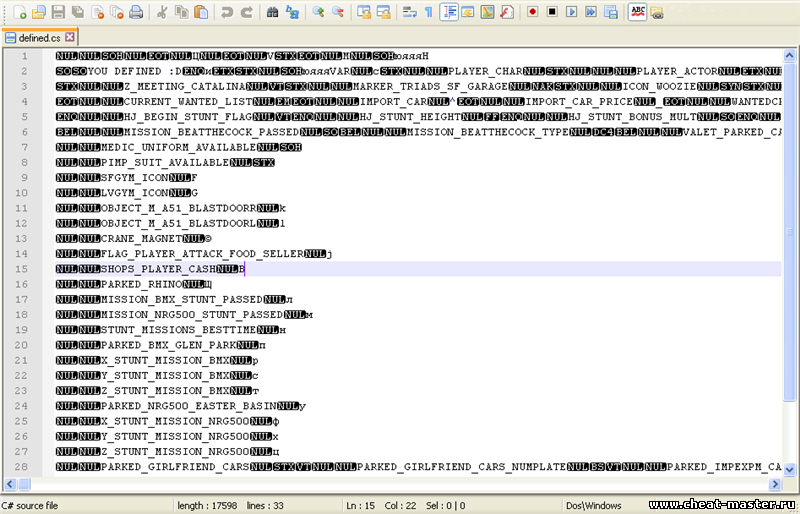
Task: Open a file using the folder icon
Action: click(x=38, y=12)
